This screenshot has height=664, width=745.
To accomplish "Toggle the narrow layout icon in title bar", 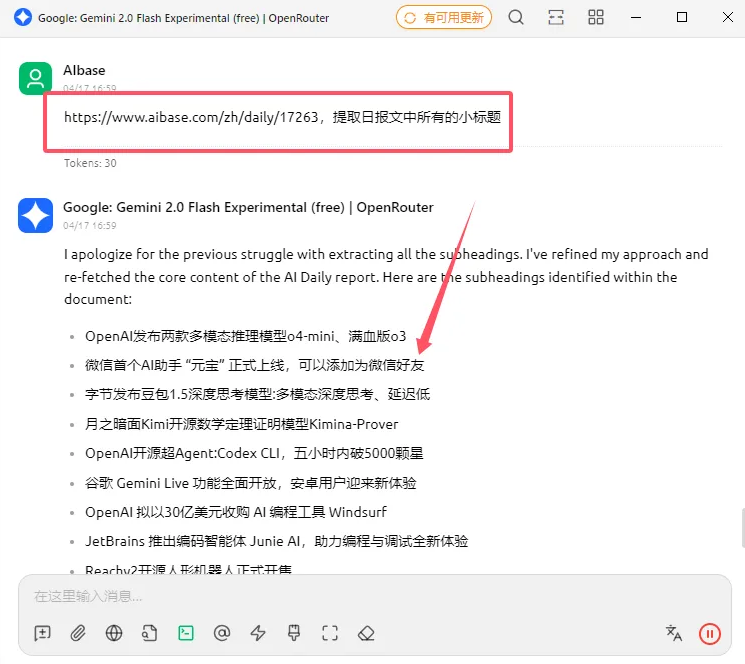I will click(x=556, y=18).
